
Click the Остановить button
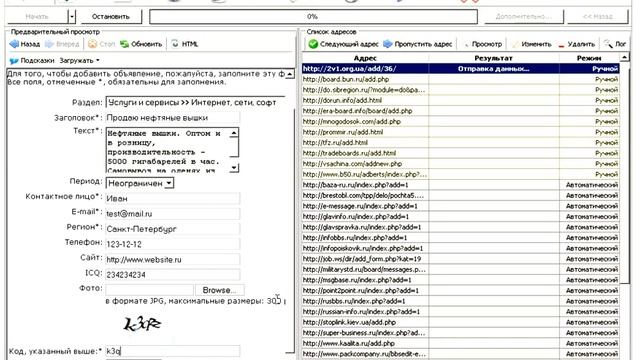tap(111, 17)
